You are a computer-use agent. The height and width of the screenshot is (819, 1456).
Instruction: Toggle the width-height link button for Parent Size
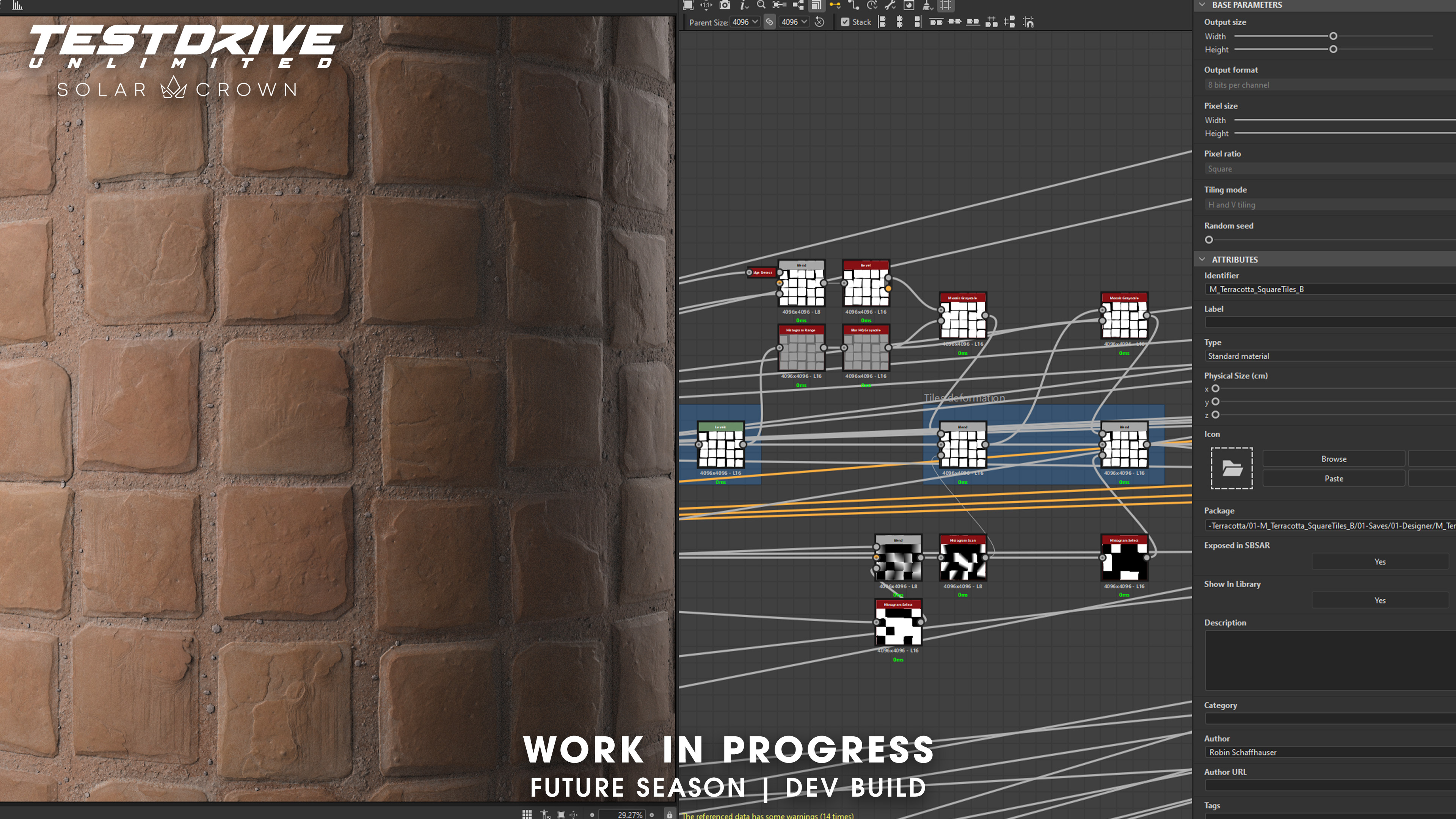[x=769, y=22]
